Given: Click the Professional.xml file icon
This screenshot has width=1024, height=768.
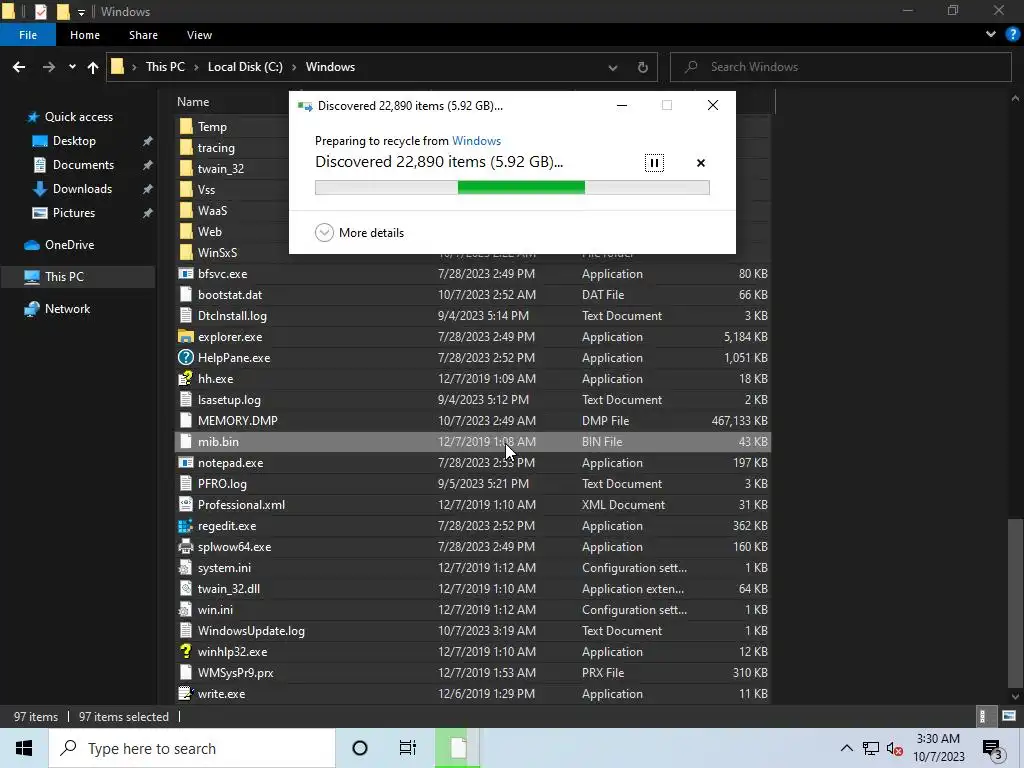Looking at the screenshot, I should (x=185, y=505).
